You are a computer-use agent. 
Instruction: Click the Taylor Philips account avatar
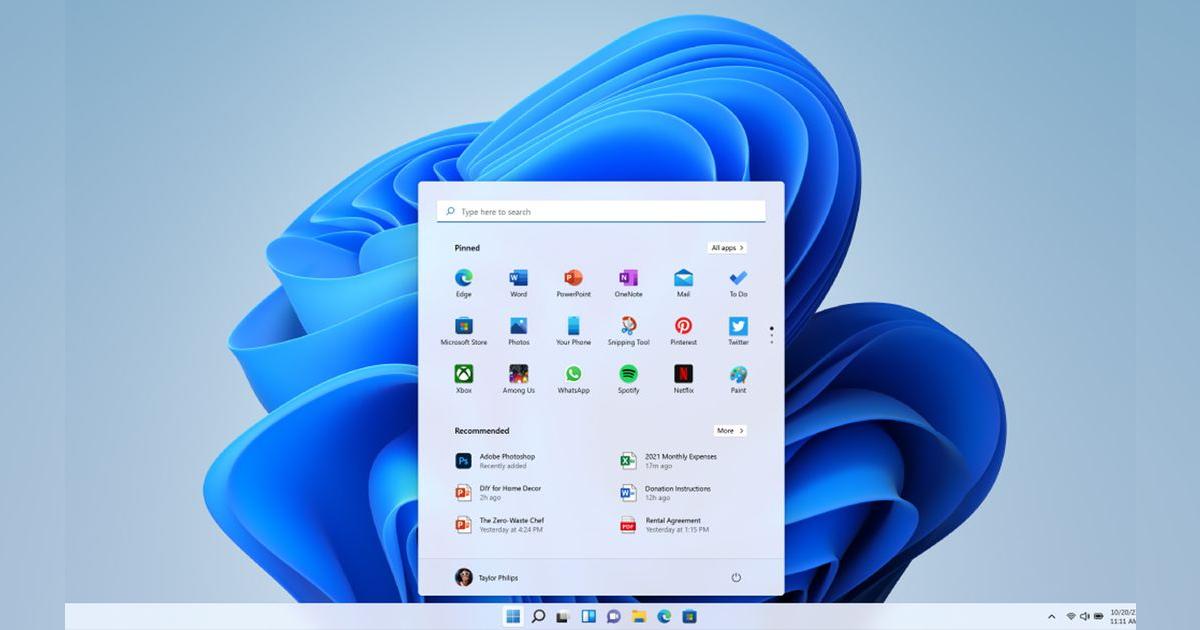(x=466, y=577)
